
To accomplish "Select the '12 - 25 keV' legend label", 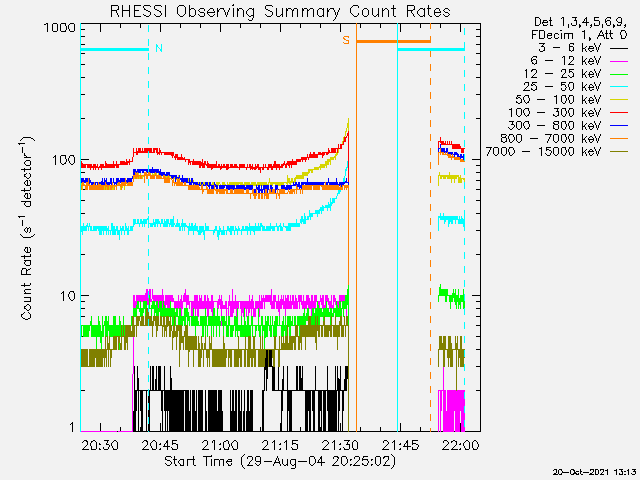I will tap(562, 74).
